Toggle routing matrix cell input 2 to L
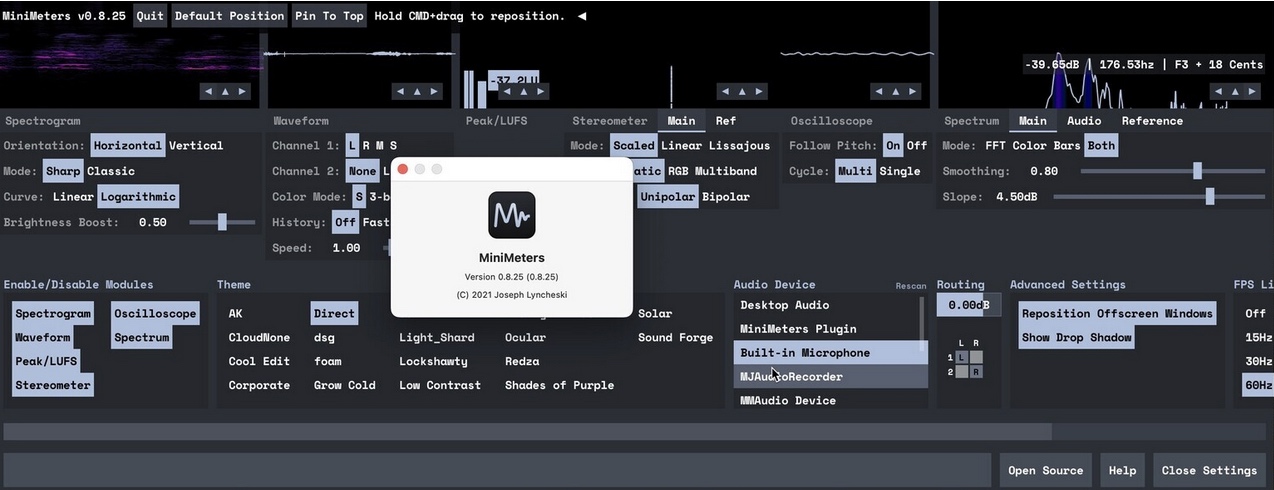This screenshot has width=1274, height=490. (962, 371)
